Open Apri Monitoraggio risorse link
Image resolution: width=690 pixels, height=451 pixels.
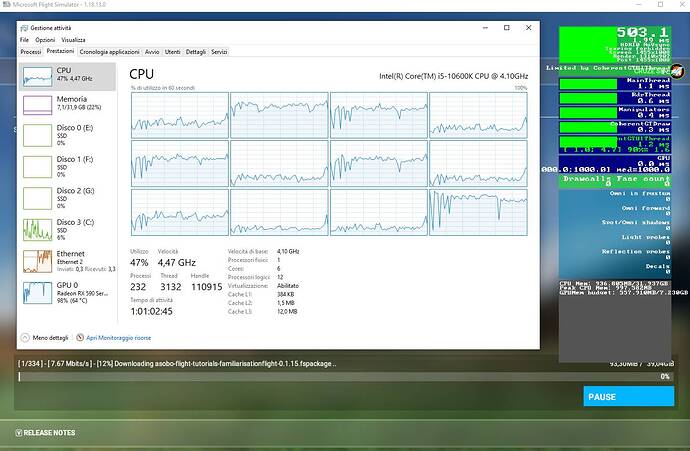[x=118, y=338]
